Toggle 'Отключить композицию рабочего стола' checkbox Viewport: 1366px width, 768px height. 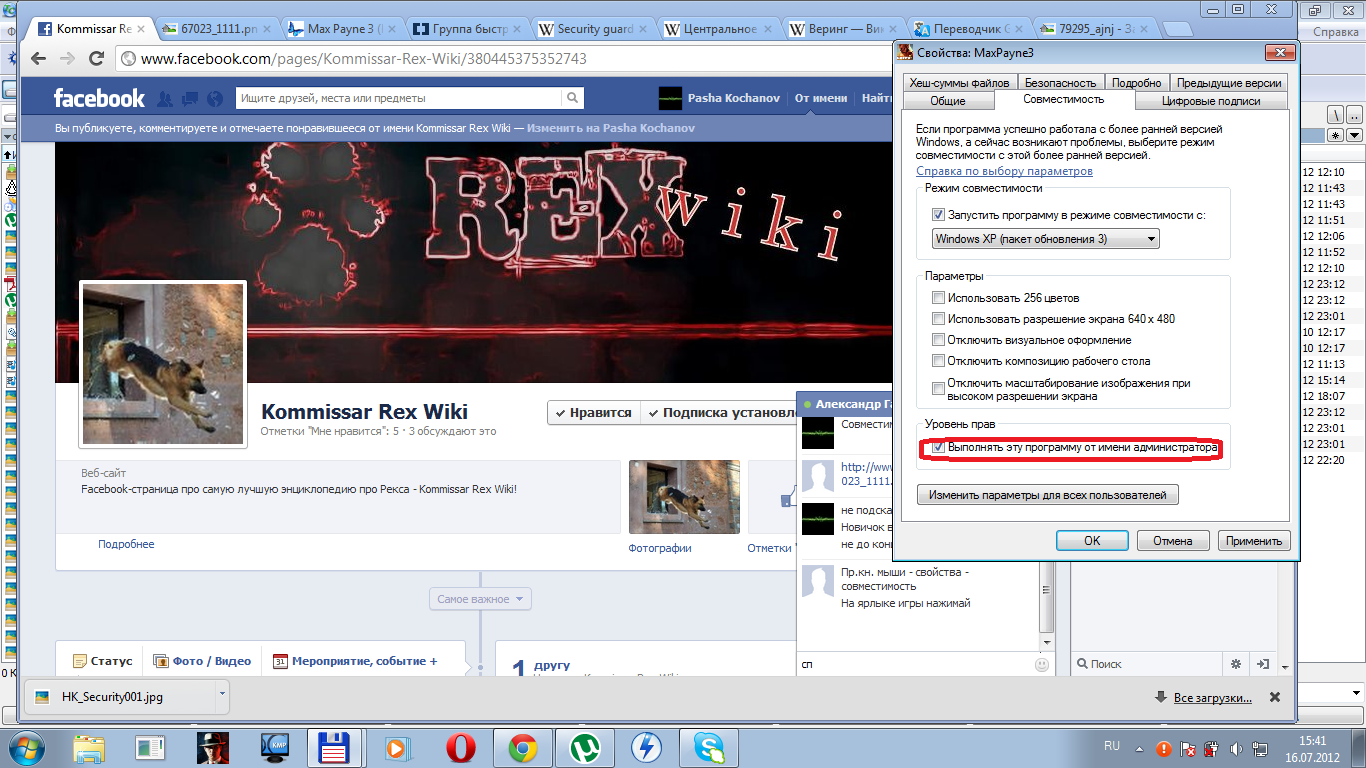[937, 361]
